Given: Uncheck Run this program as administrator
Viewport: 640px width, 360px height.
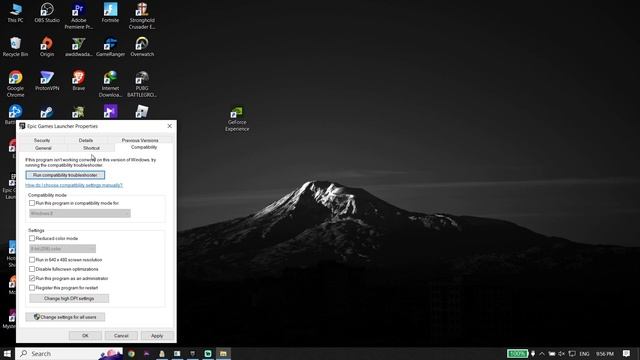Looking at the screenshot, I should pos(32,278).
